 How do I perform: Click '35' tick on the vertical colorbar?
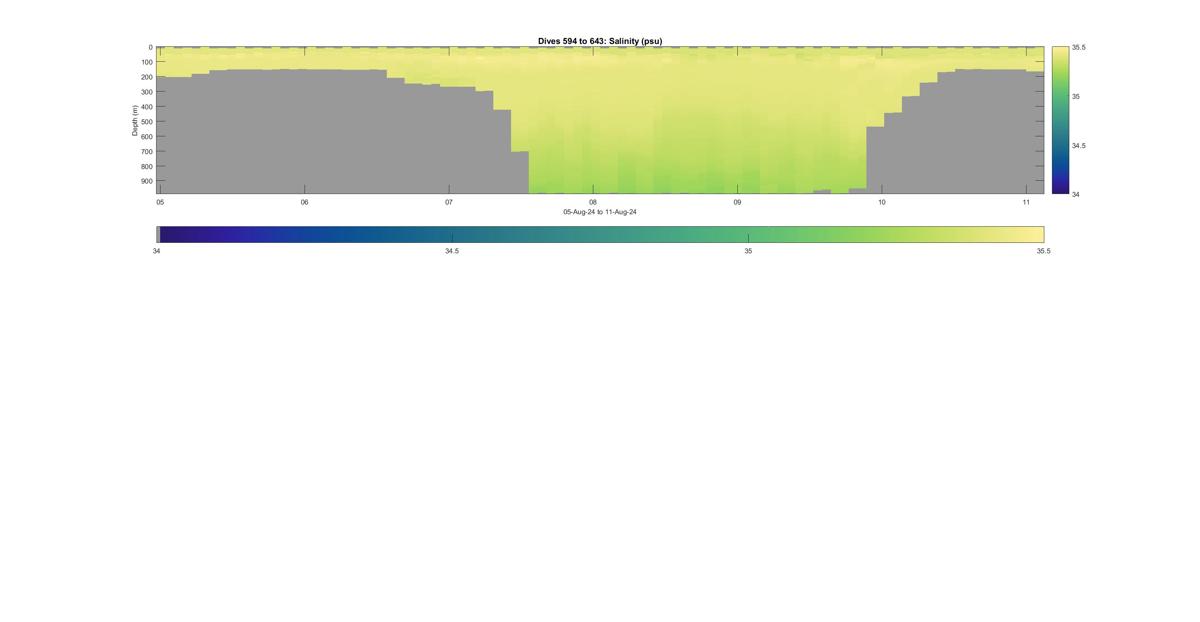coord(1076,96)
